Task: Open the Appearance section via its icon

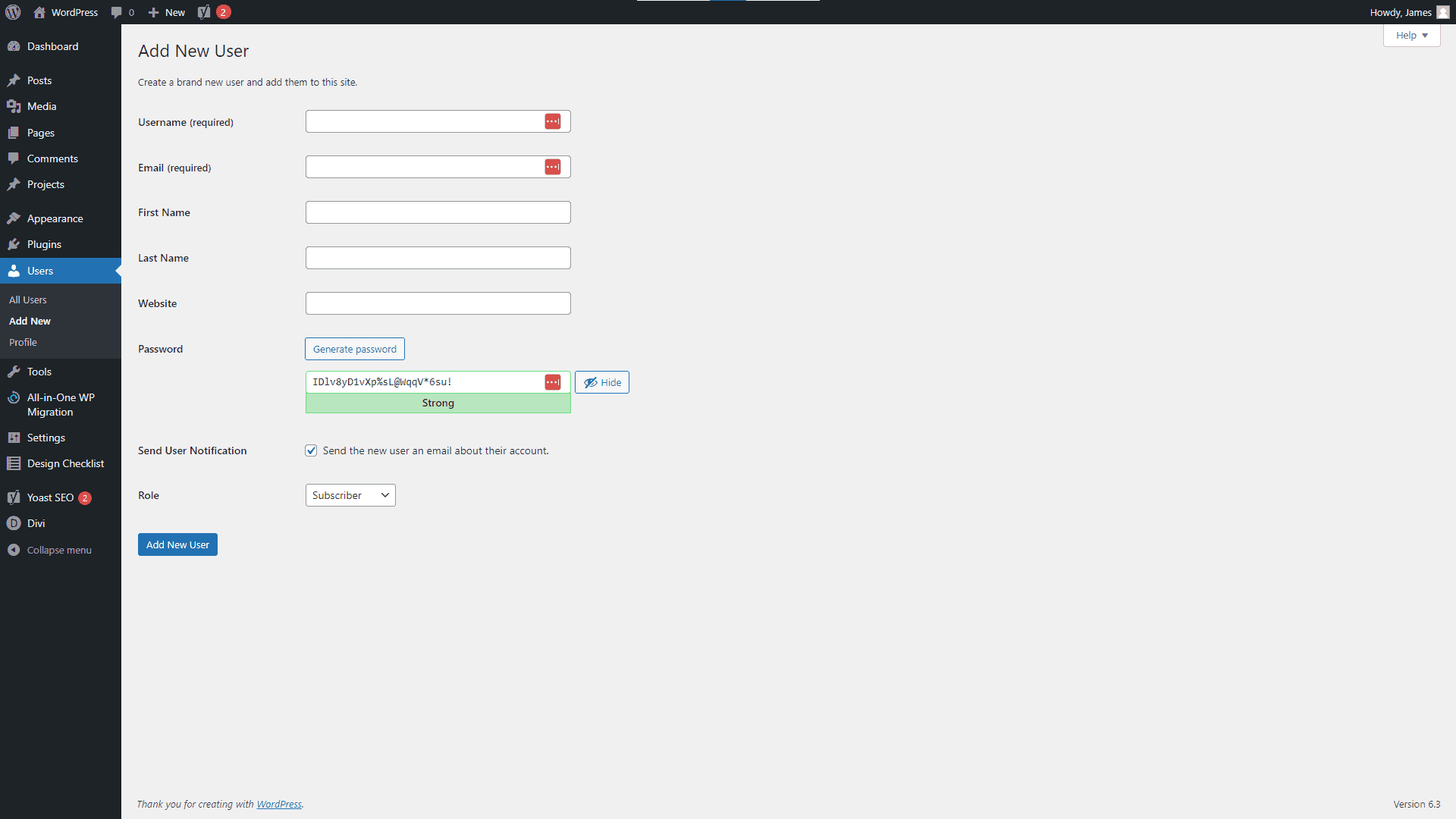Action: (x=14, y=218)
